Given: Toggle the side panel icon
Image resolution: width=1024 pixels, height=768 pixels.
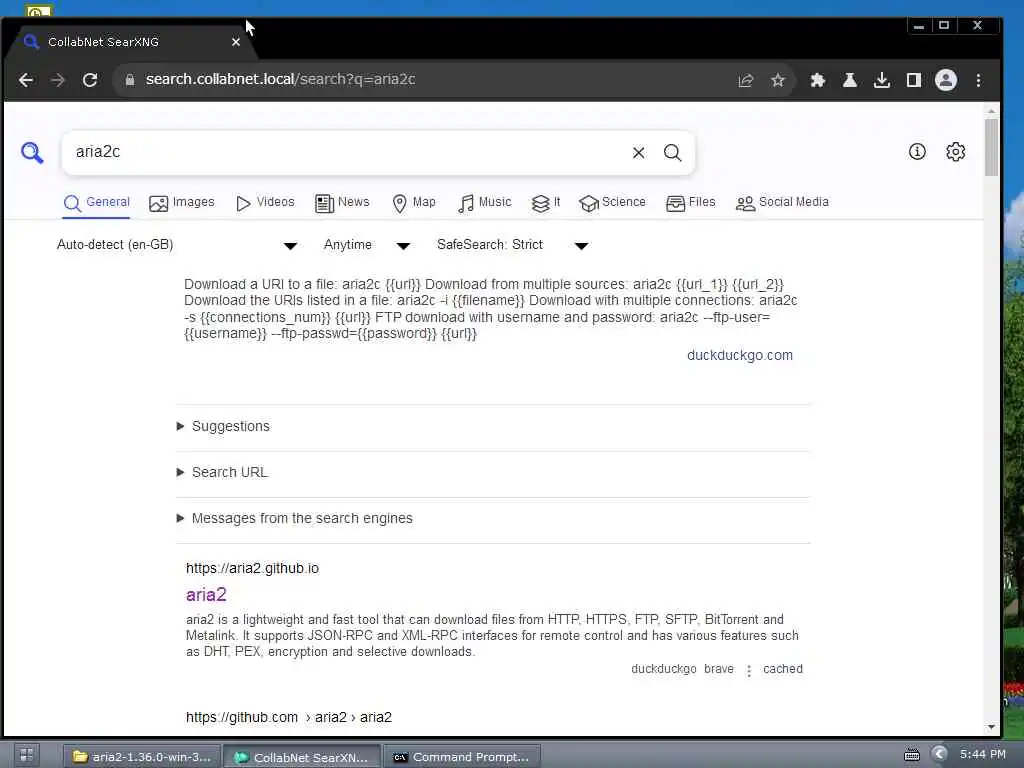Looking at the screenshot, I should pyautogui.click(x=914, y=80).
